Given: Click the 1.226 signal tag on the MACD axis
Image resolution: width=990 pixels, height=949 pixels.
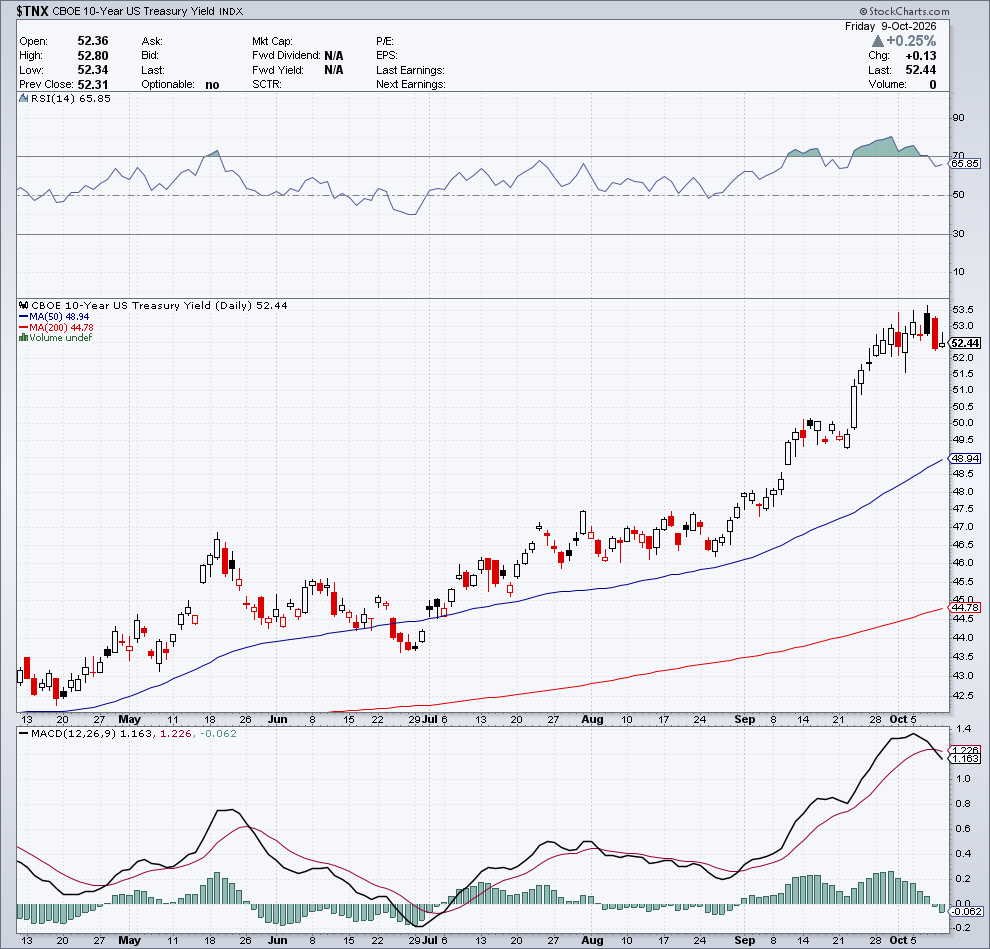Looking at the screenshot, I should coord(966,750).
